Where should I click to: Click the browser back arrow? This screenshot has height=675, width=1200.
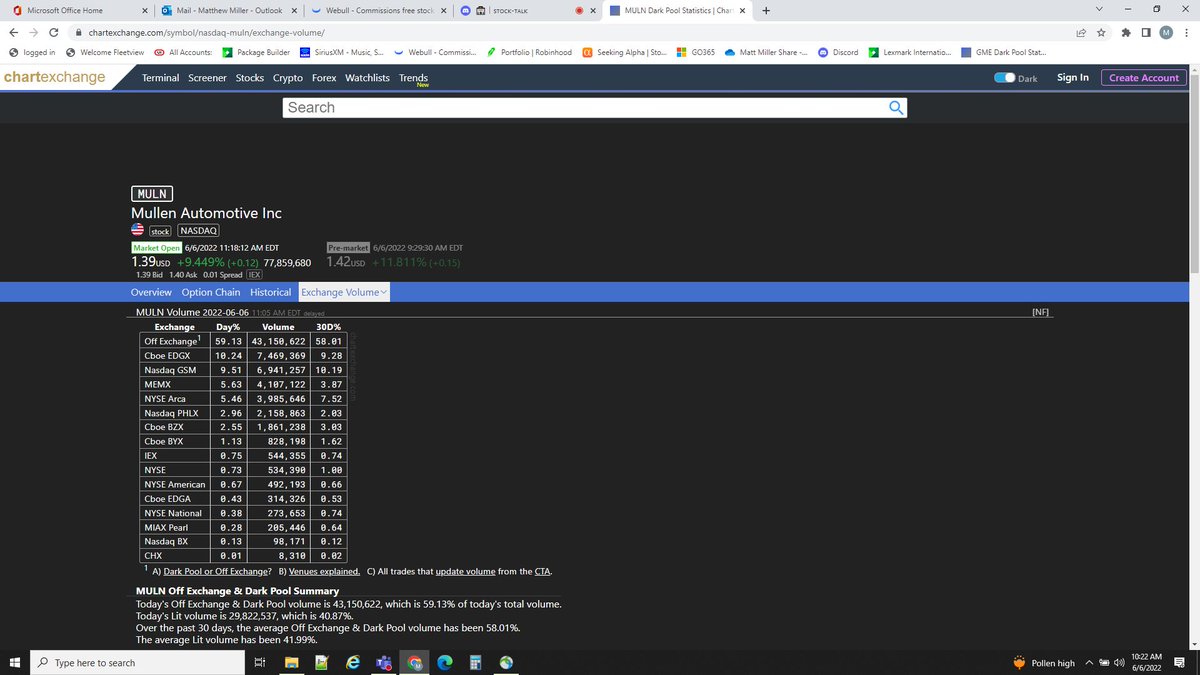13,32
